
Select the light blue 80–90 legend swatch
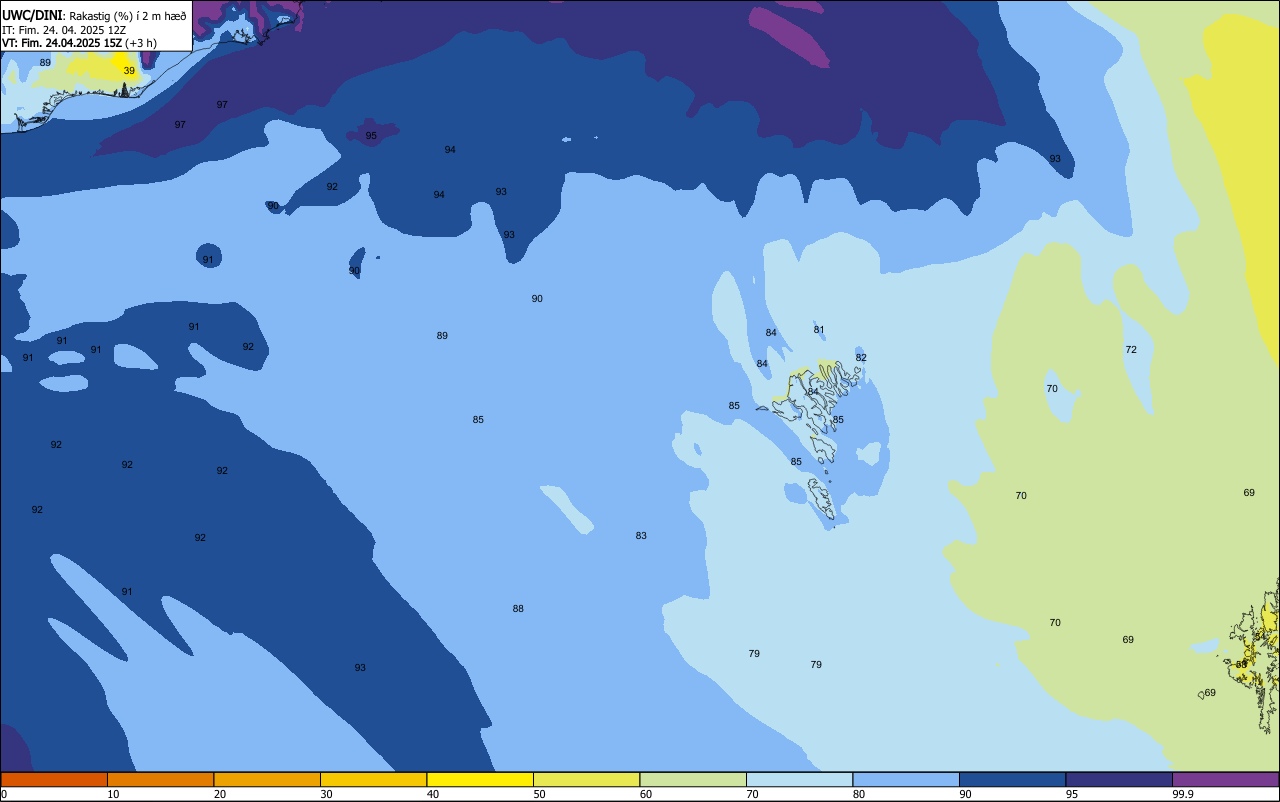coord(906,779)
